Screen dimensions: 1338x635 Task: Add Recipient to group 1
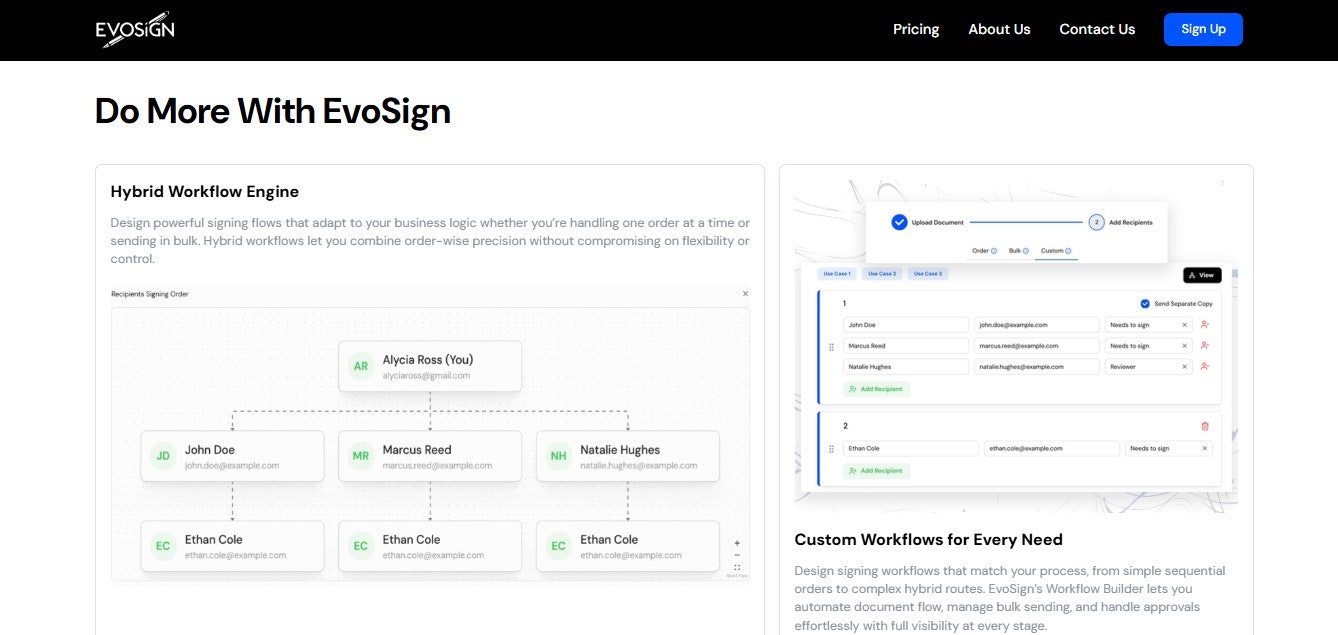pos(876,389)
